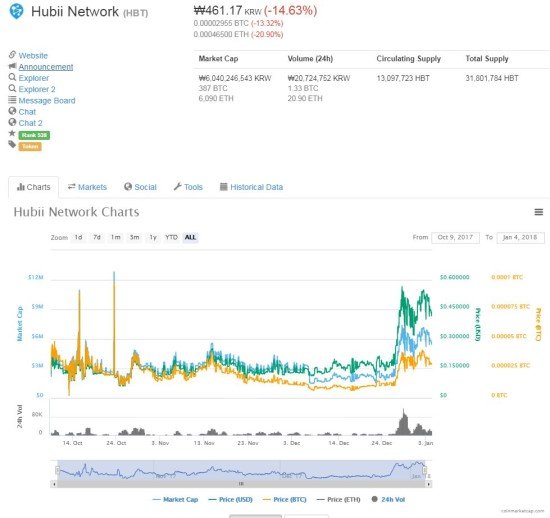Click the navigator left range handle
Viewport: 550px width, 518px height.
point(58,470)
